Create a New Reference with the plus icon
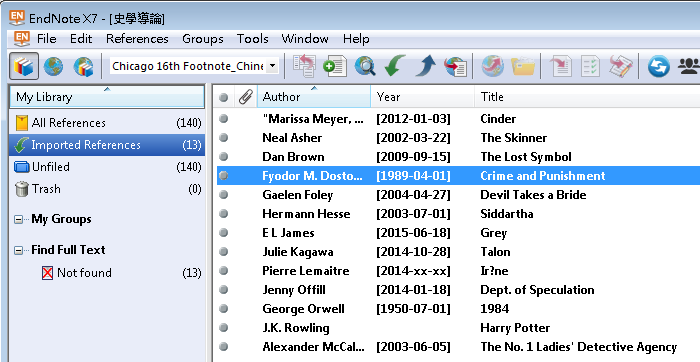 tap(334, 67)
